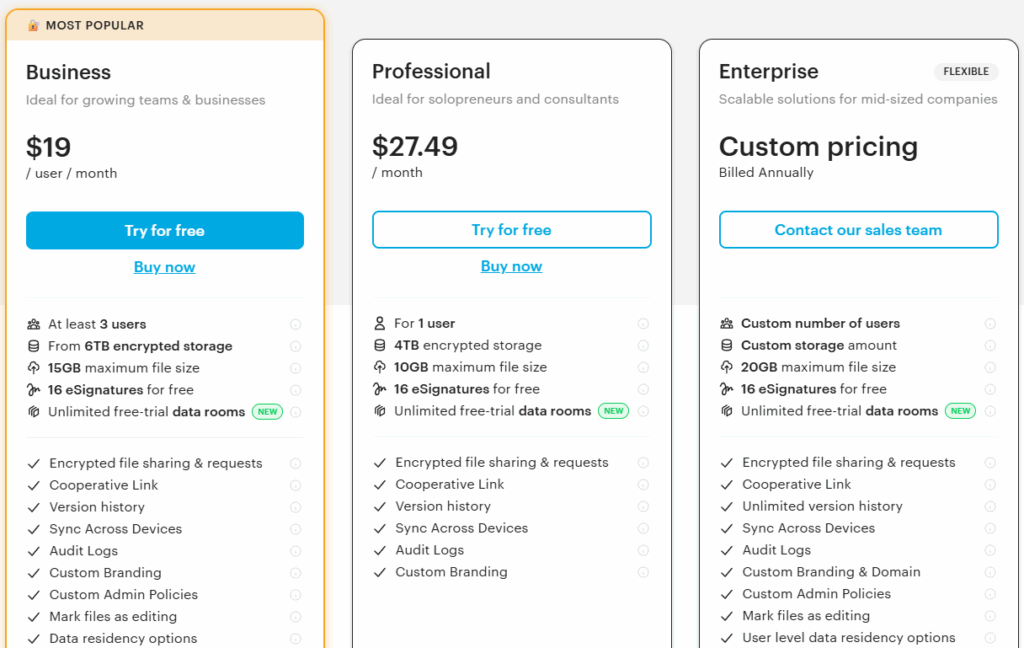Image resolution: width=1024 pixels, height=648 pixels.
Task: Click info icon next to Enterprise 16 eSignatures
Action: [990, 389]
